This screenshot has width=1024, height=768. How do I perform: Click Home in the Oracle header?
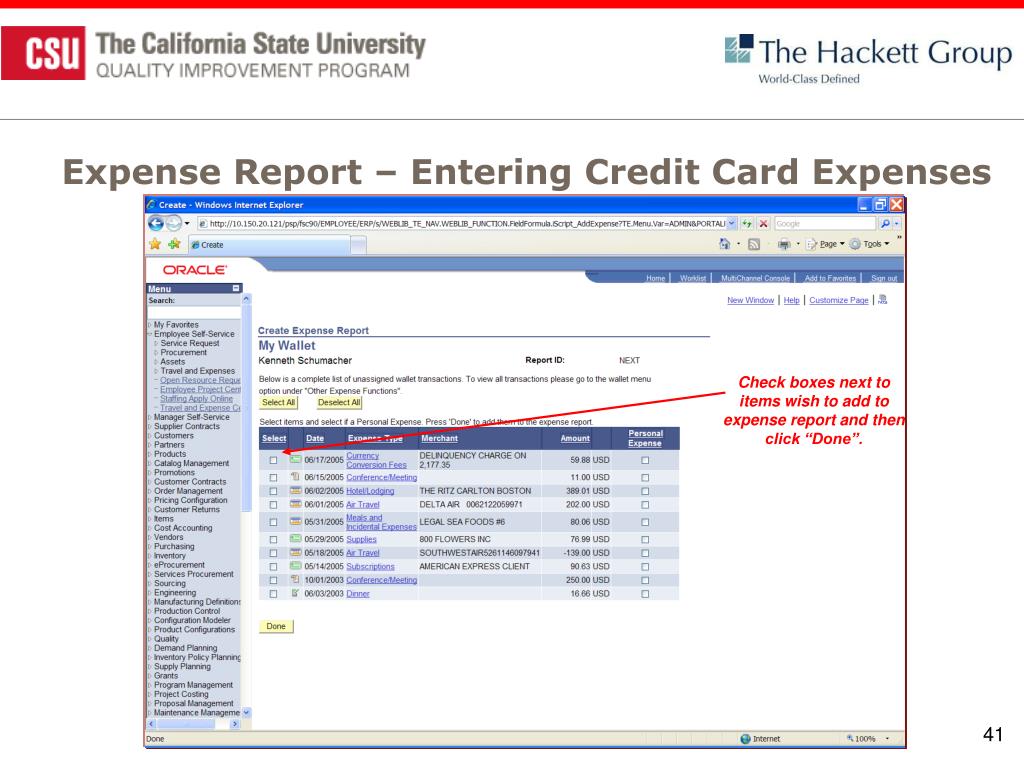click(655, 278)
